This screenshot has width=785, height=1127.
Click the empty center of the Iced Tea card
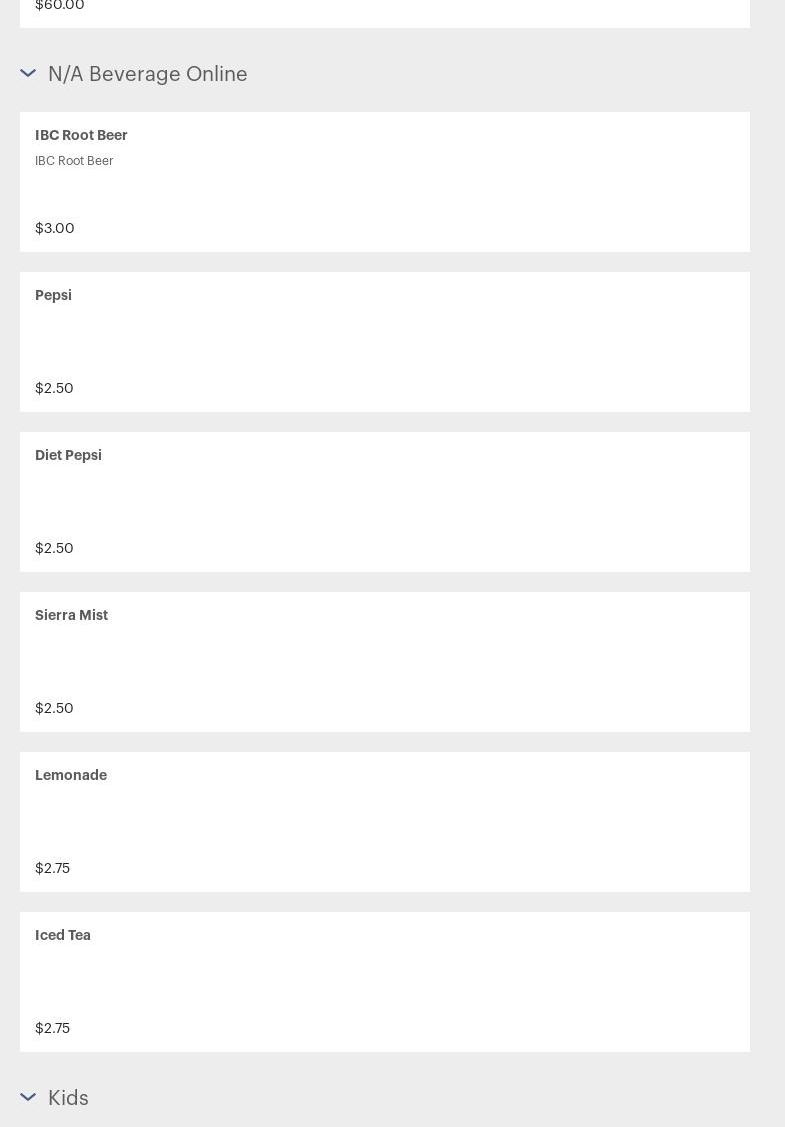tap(385, 982)
